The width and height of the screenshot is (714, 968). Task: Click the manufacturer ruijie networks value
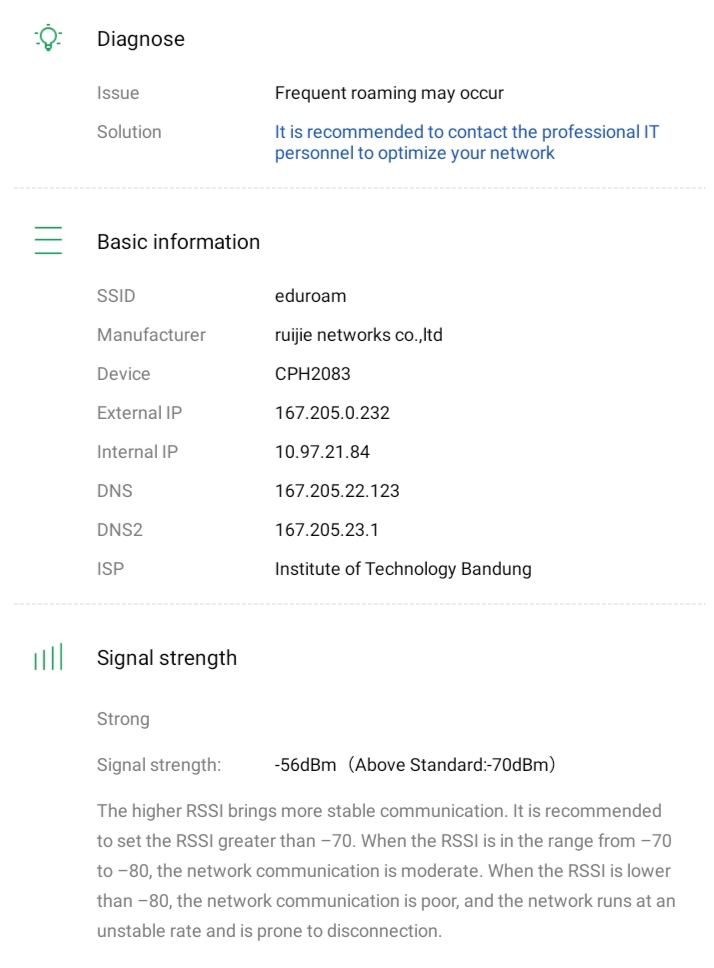pyautogui.click(x=359, y=335)
